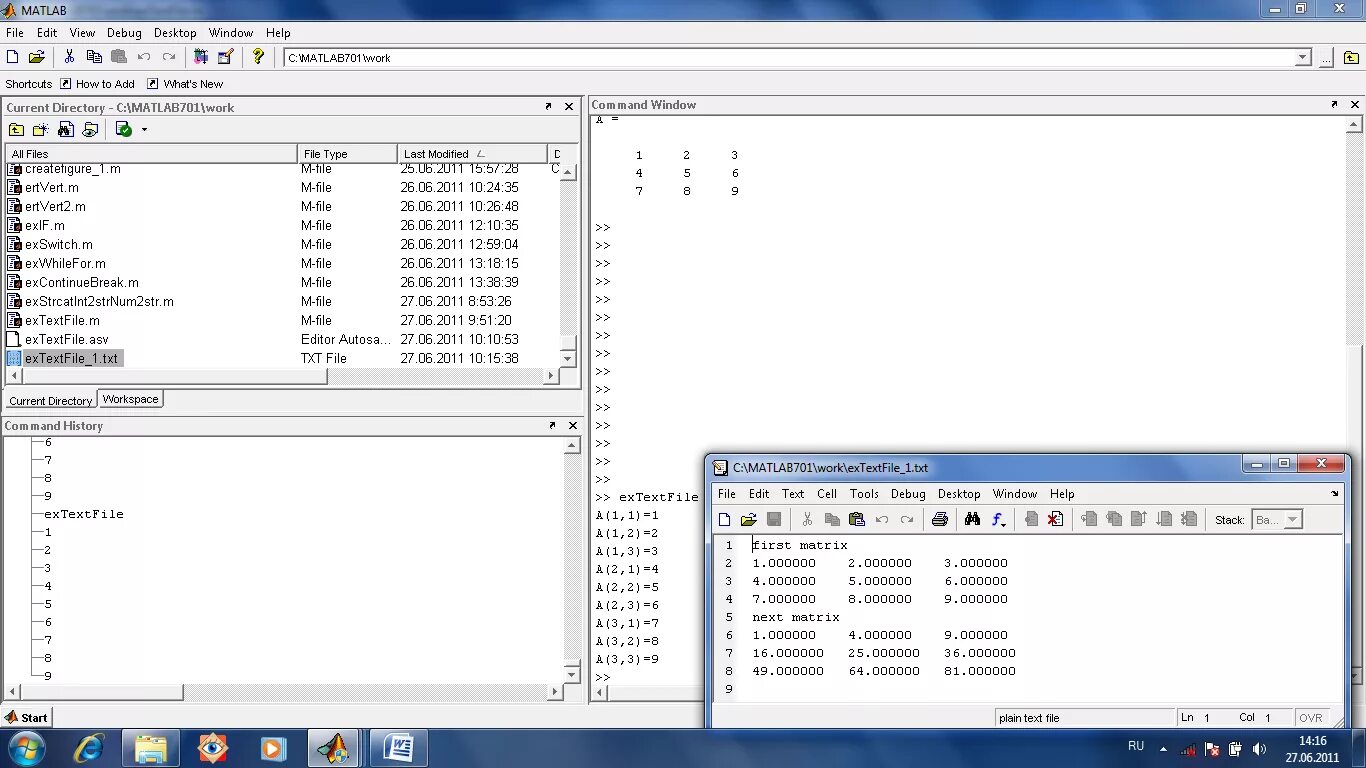Click Save disk icon in editor toolbar
This screenshot has height=768, width=1366.
774,519
